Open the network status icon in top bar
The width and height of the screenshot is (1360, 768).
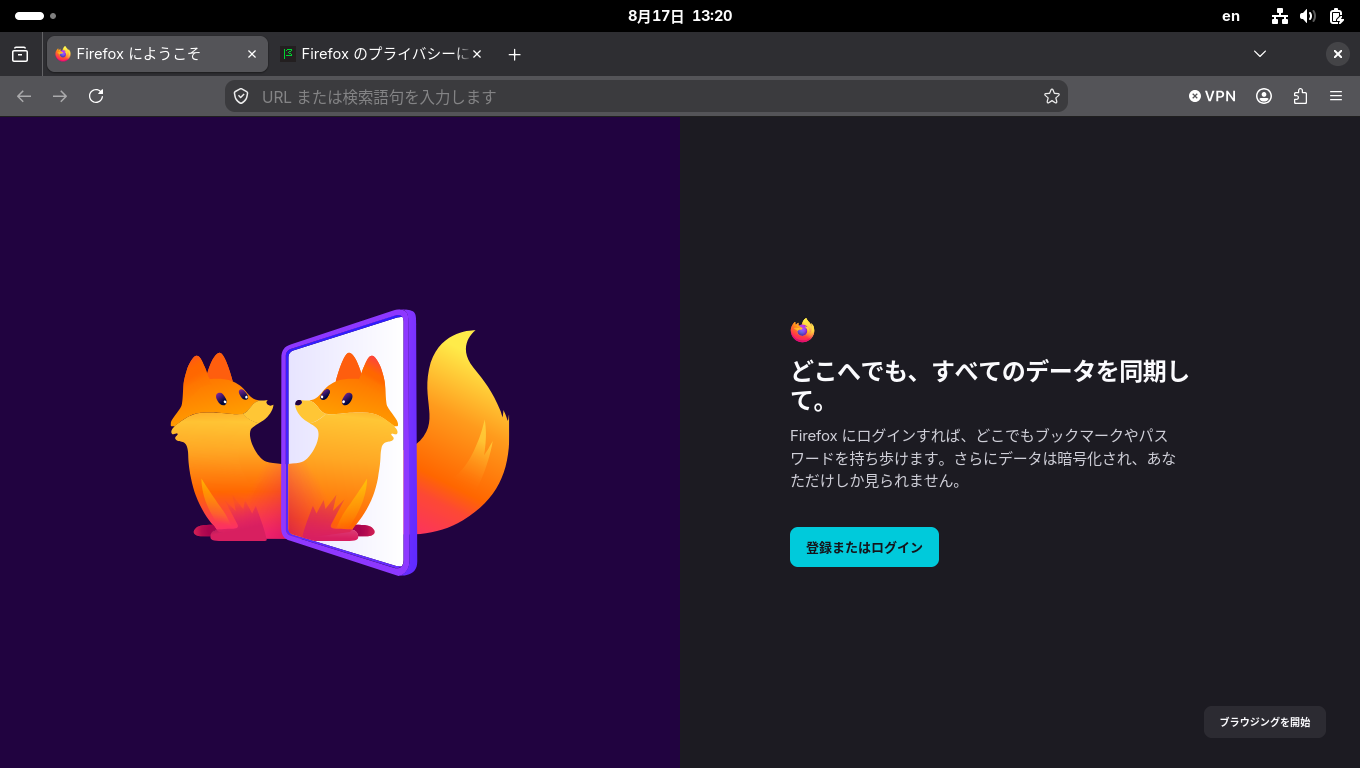[1280, 16]
